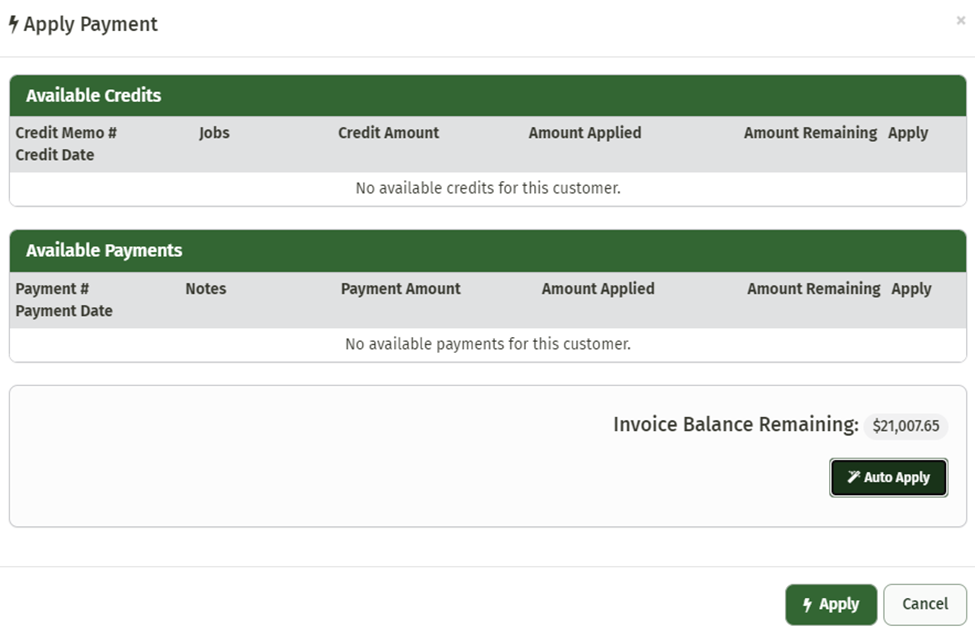Click Amount Remaining header in Available Payments

813,289
